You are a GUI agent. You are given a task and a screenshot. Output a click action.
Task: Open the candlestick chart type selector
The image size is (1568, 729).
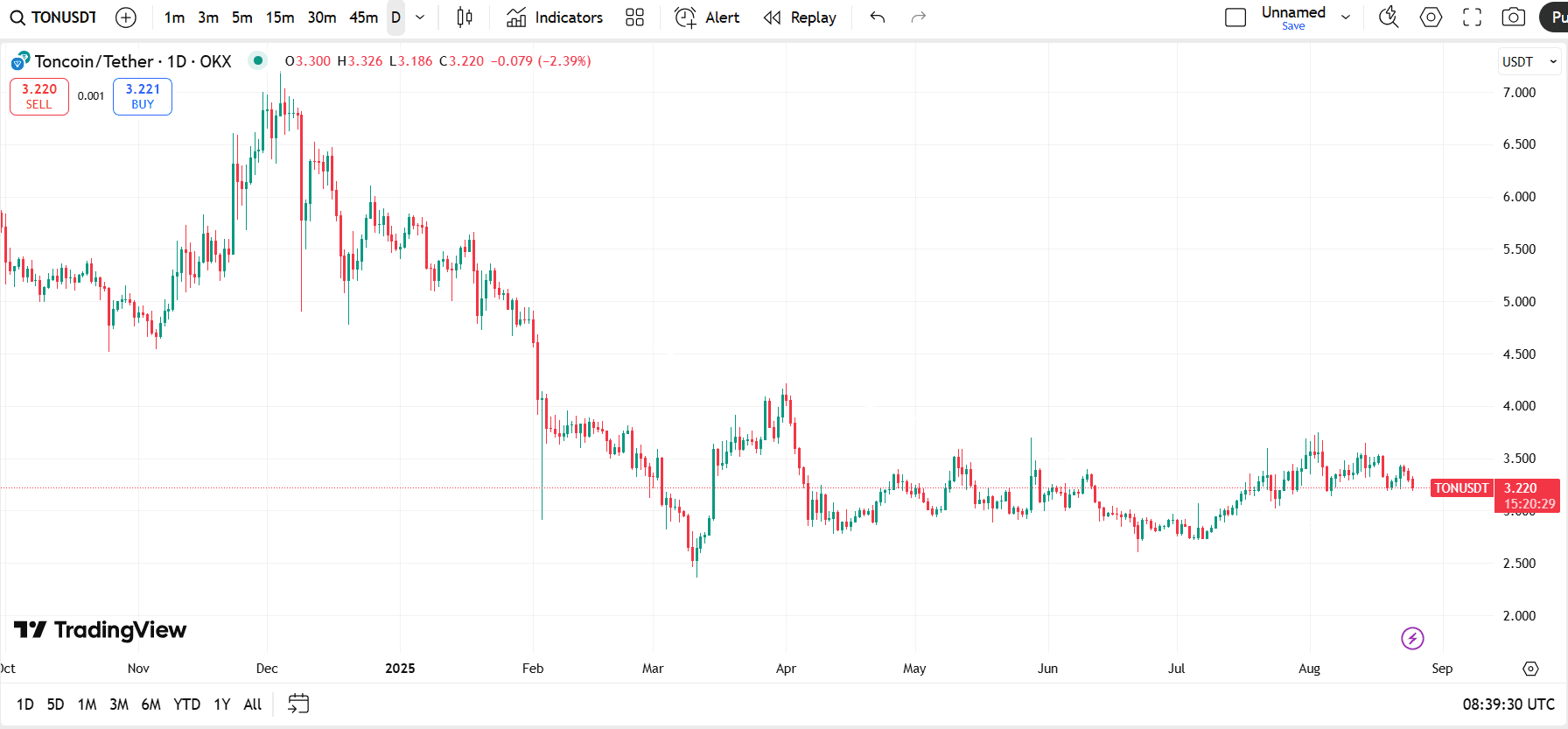coord(465,18)
